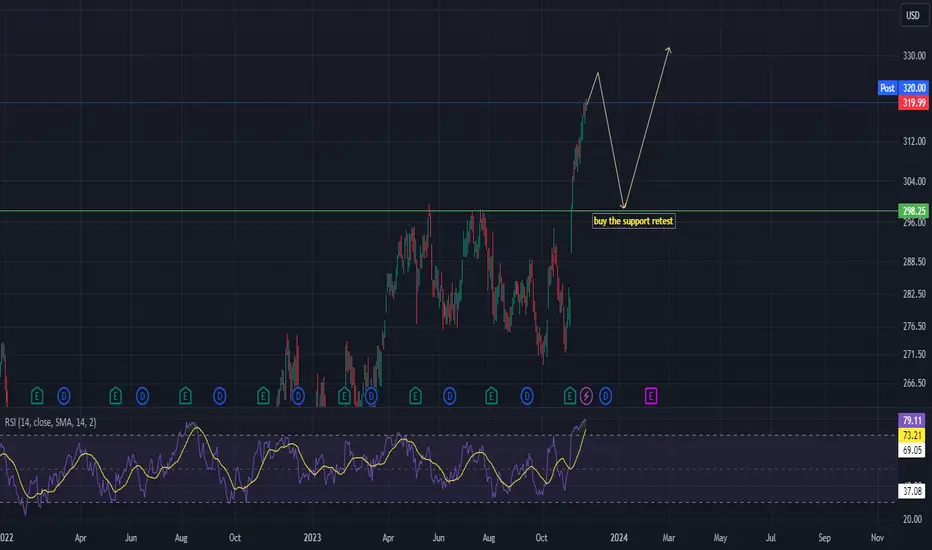Viewport: 932px width, 550px height.
Task: Open the dividend marker for December 2022
Action: click(298, 395)
